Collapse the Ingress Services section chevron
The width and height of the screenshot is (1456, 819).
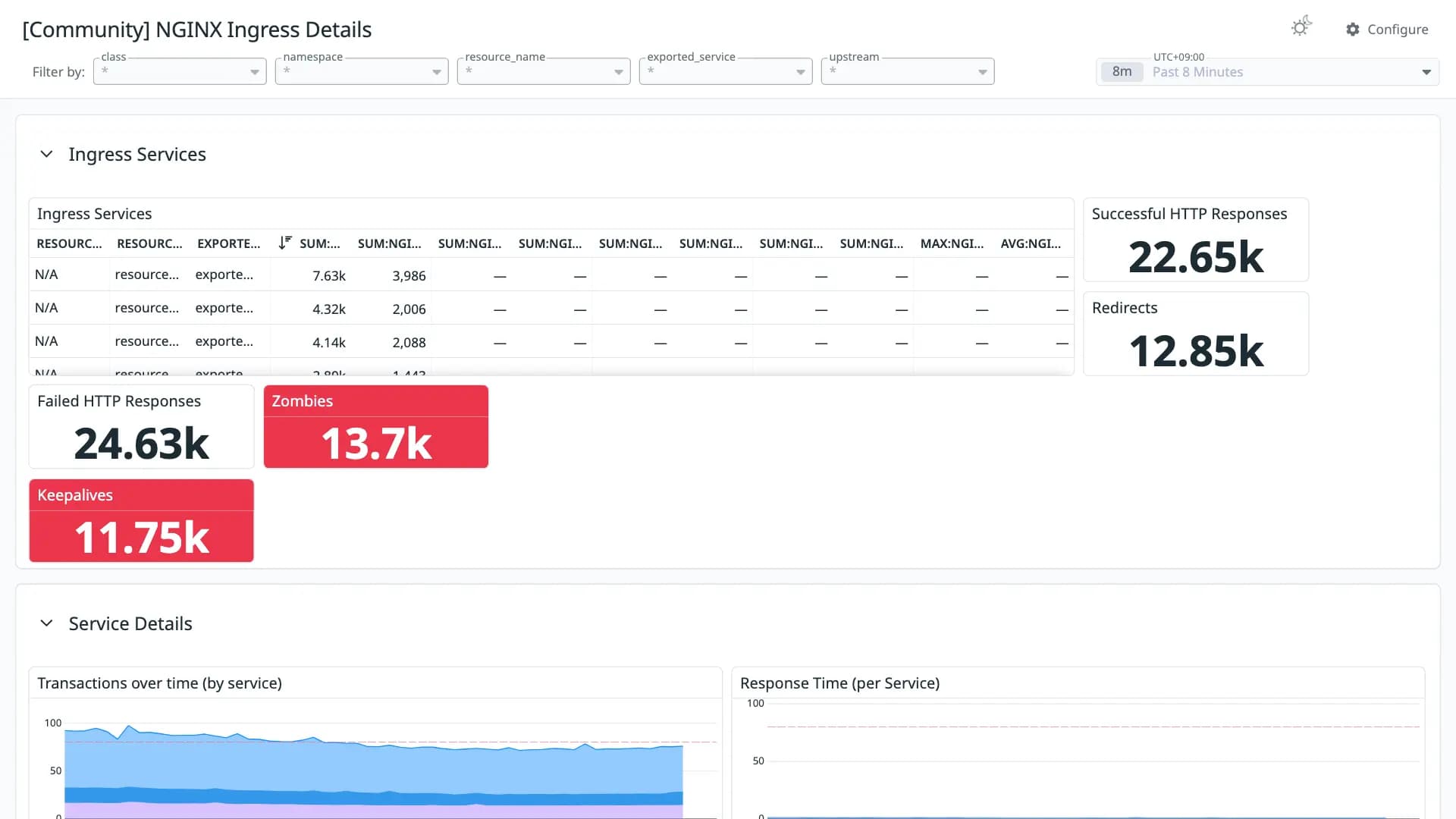[46, 154]
